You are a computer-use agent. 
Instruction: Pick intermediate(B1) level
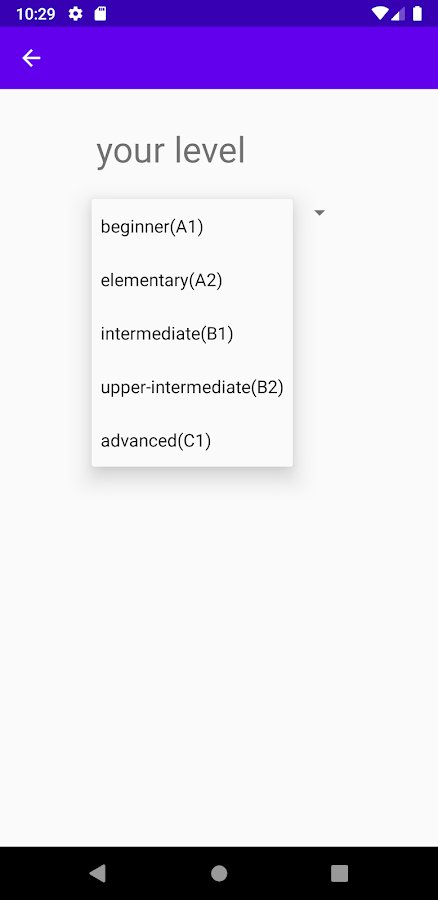pyautogui.click(x=192, y=333)
